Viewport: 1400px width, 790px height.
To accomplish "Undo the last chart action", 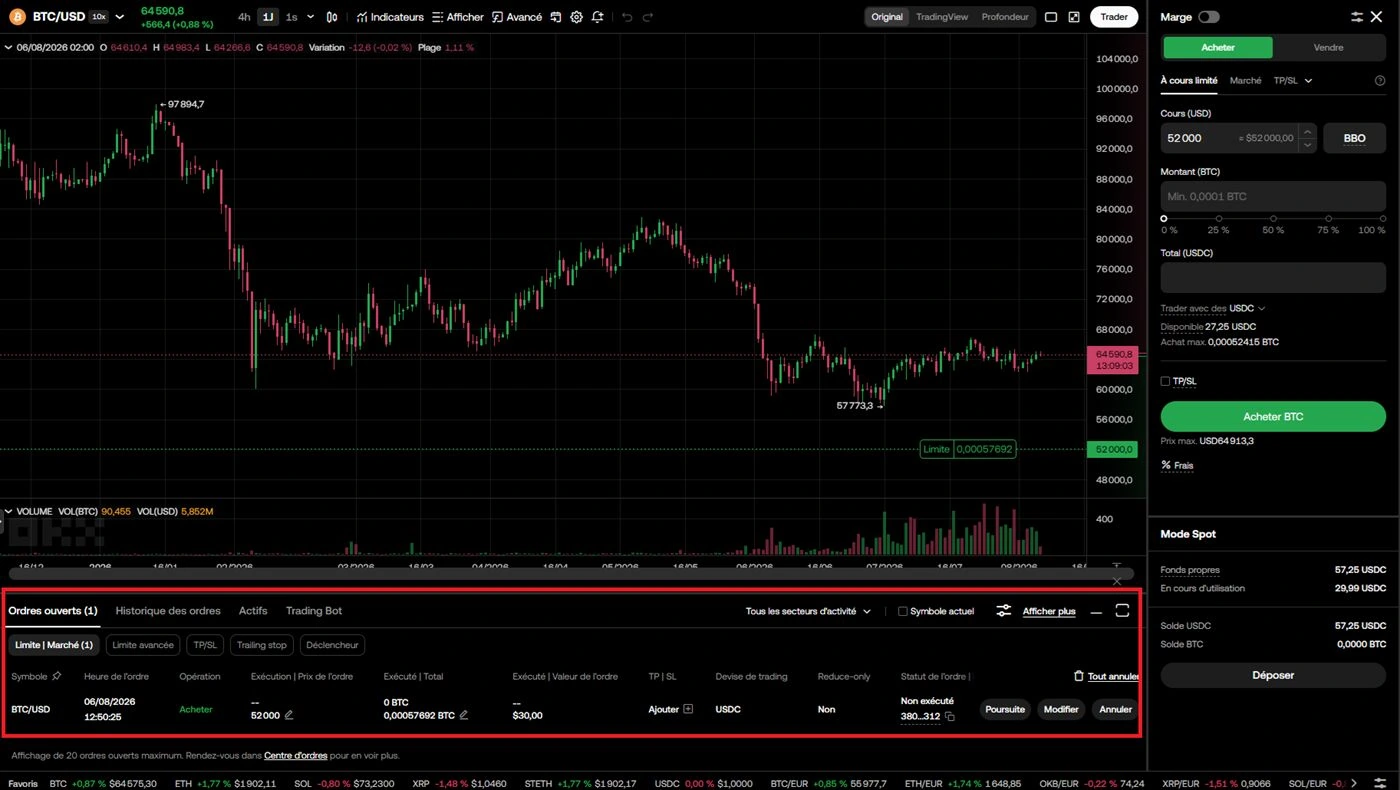I will [627, 17].
